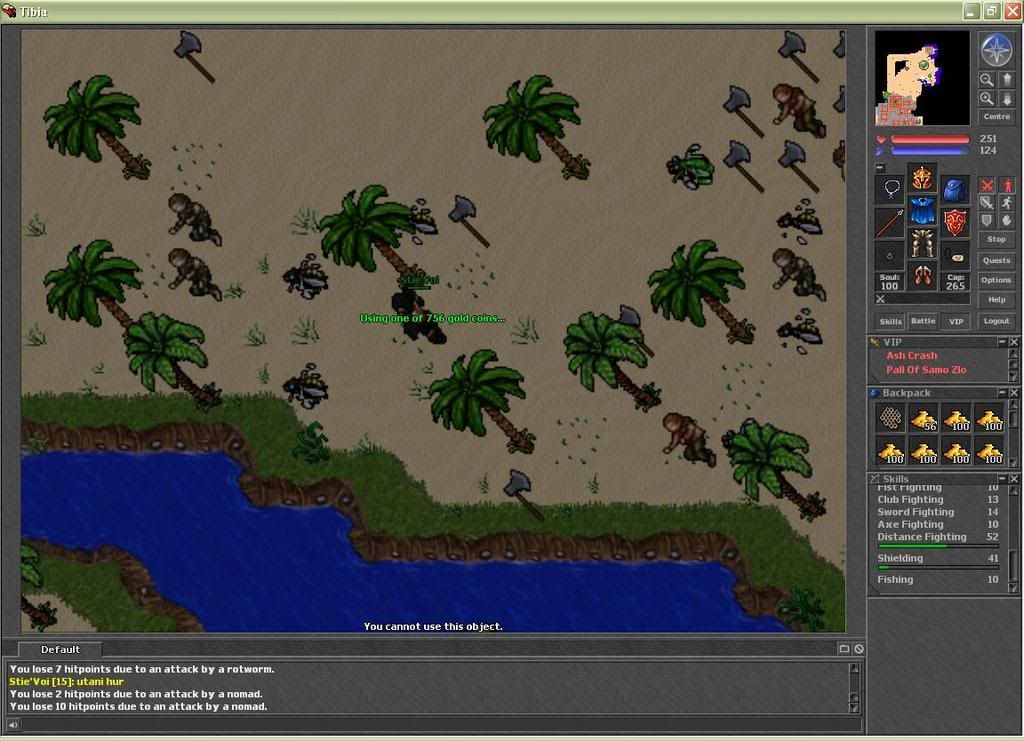The image size is (1024, 741).
Task: Click the Shielding progress bar
Action: (x=938, y=567)
